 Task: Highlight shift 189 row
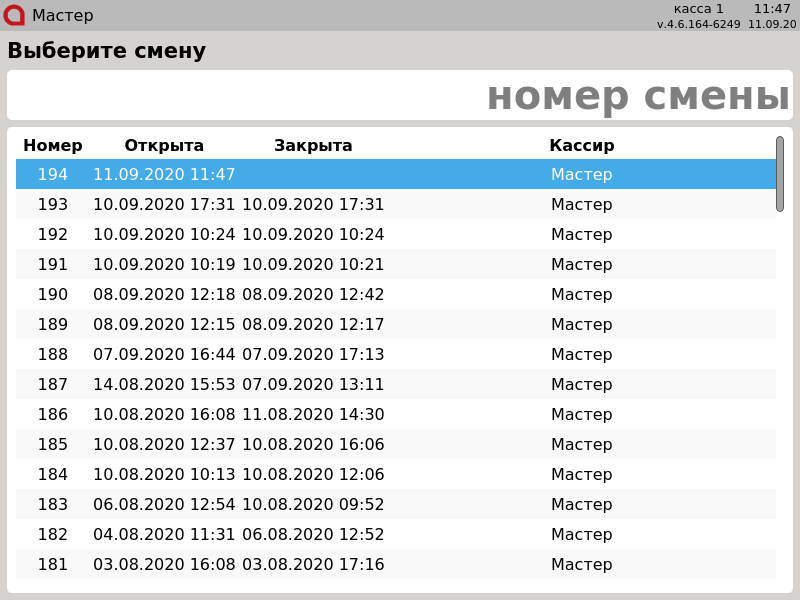tap(395, 325)
